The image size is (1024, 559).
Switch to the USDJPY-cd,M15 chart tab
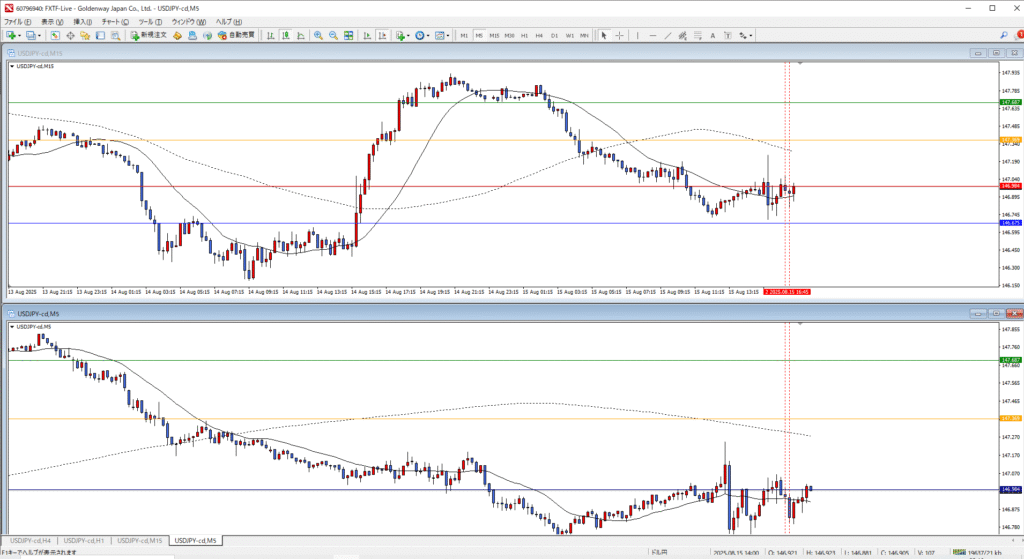[x=140, y=541]
